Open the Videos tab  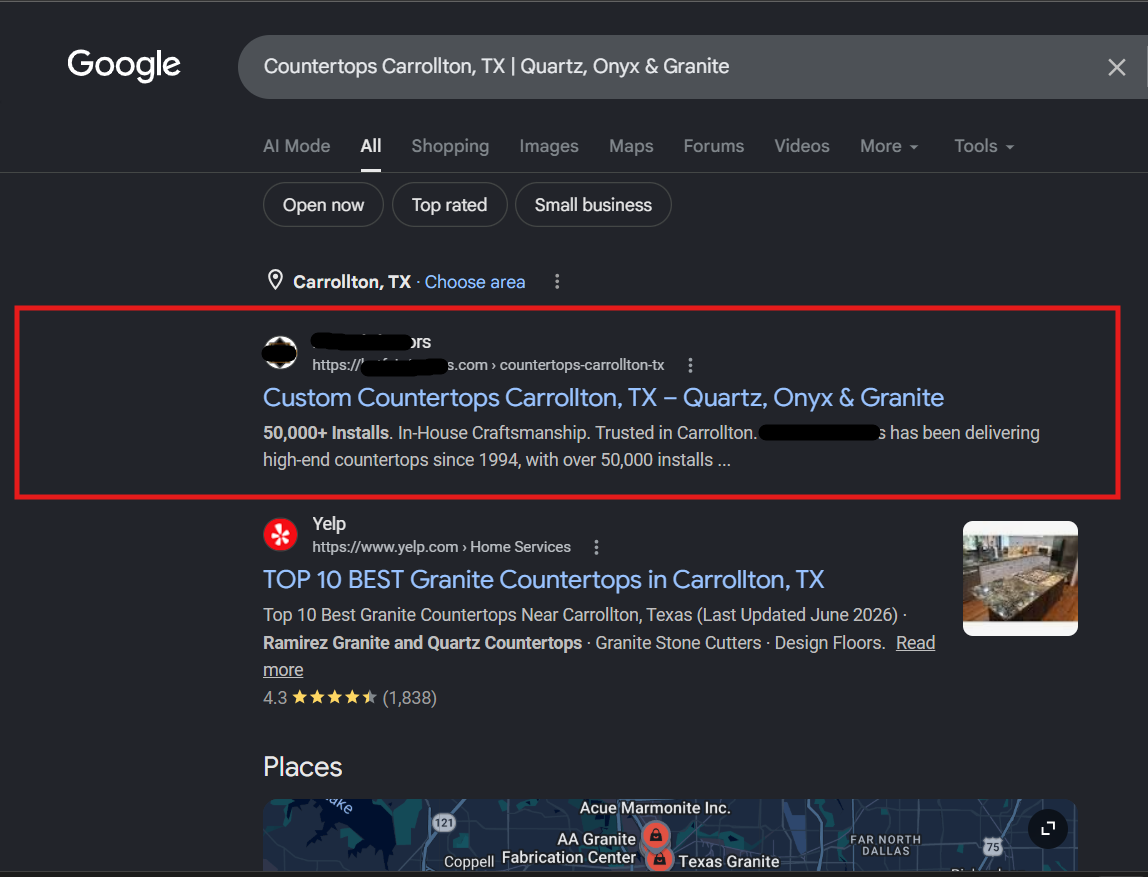[x=802, y=146]
